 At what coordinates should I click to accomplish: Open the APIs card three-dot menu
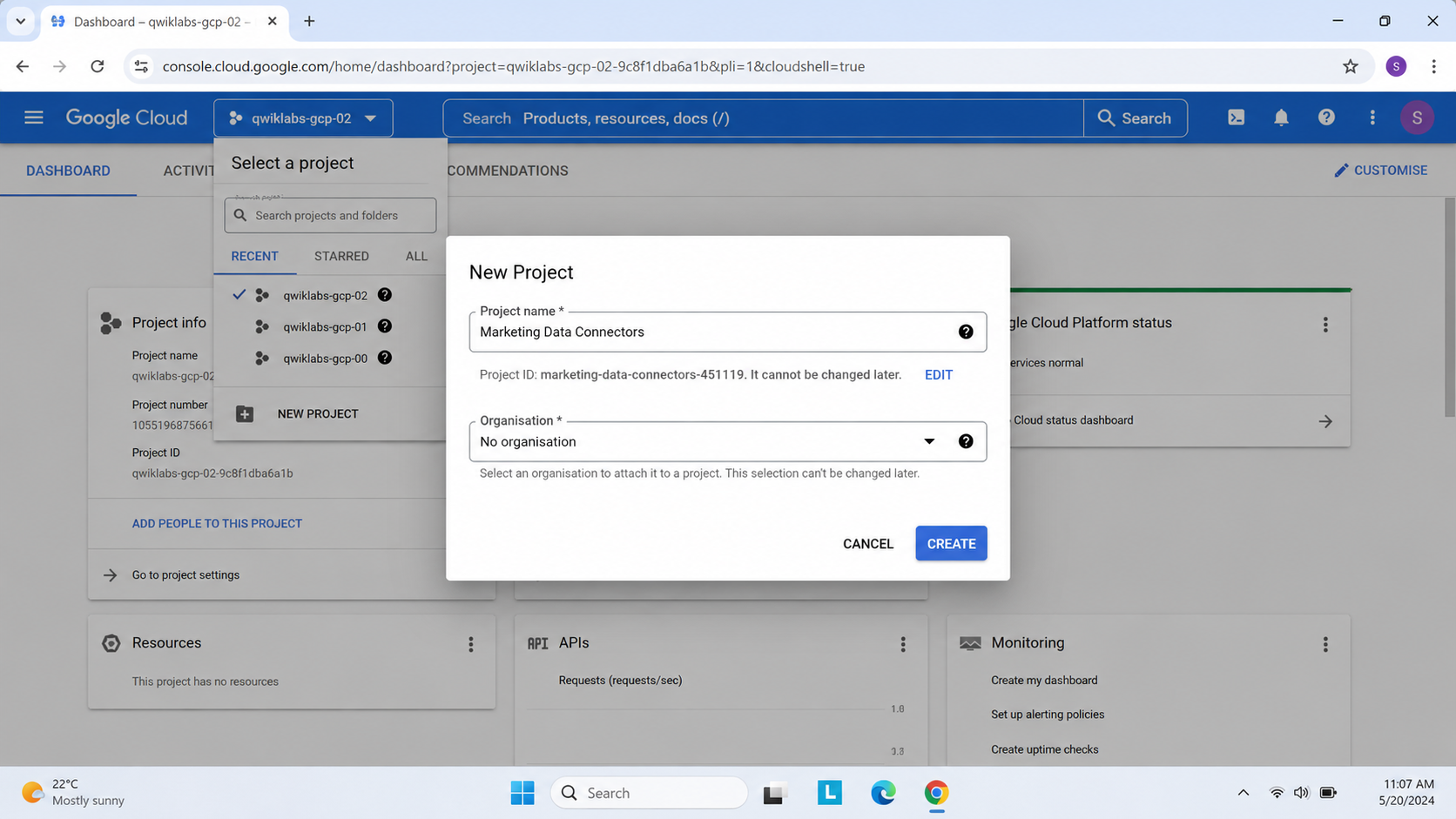coord(903,644)
